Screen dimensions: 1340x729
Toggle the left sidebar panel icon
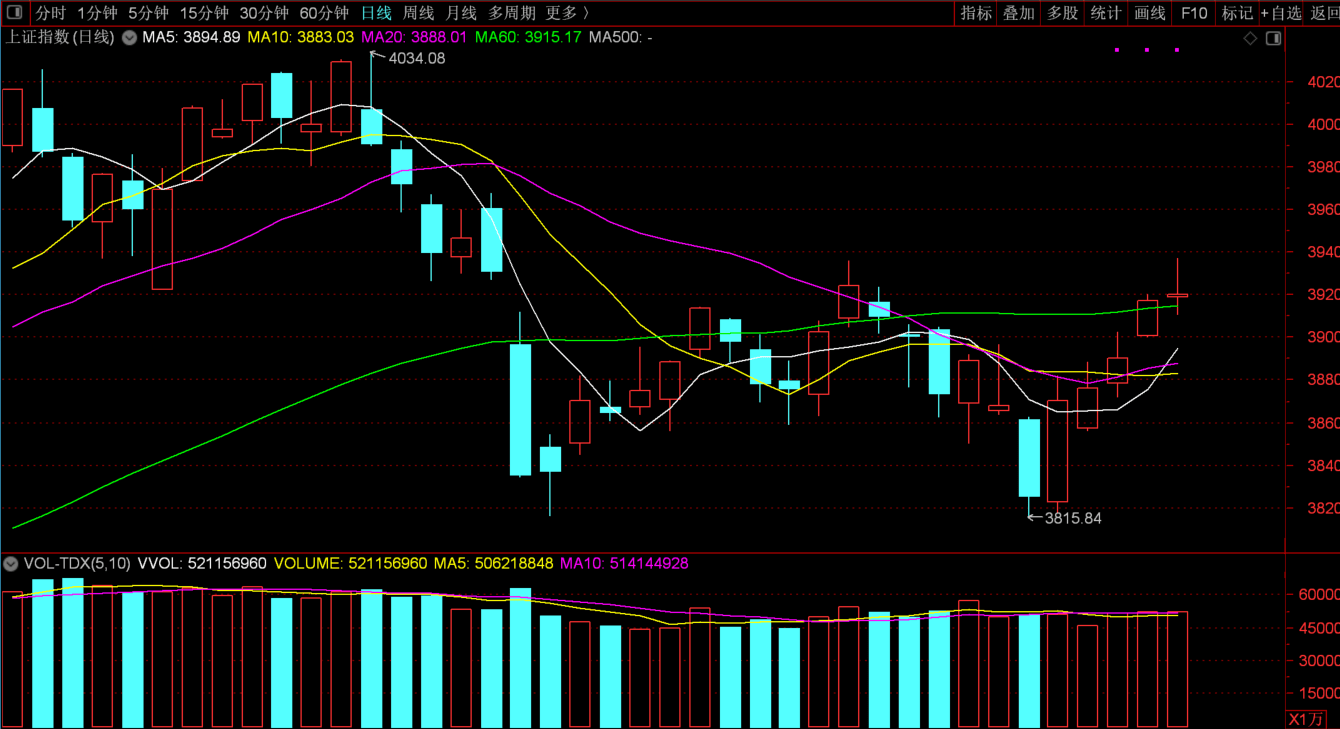14,13
